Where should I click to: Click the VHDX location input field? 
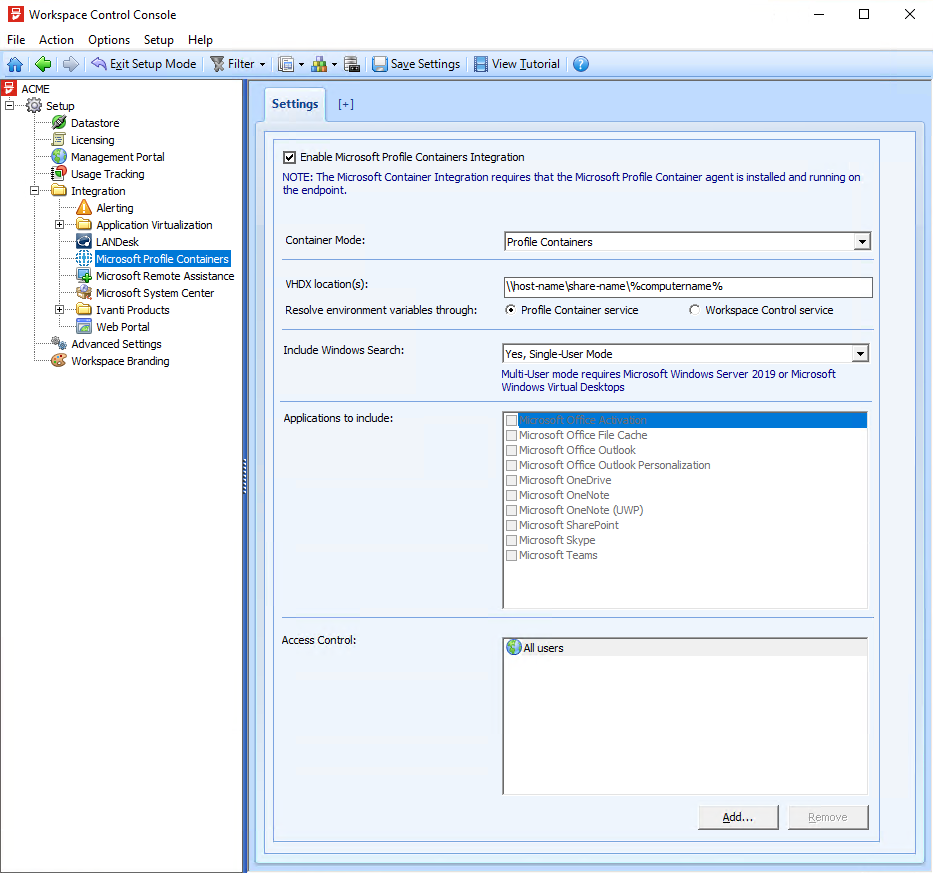pos(687,287)
